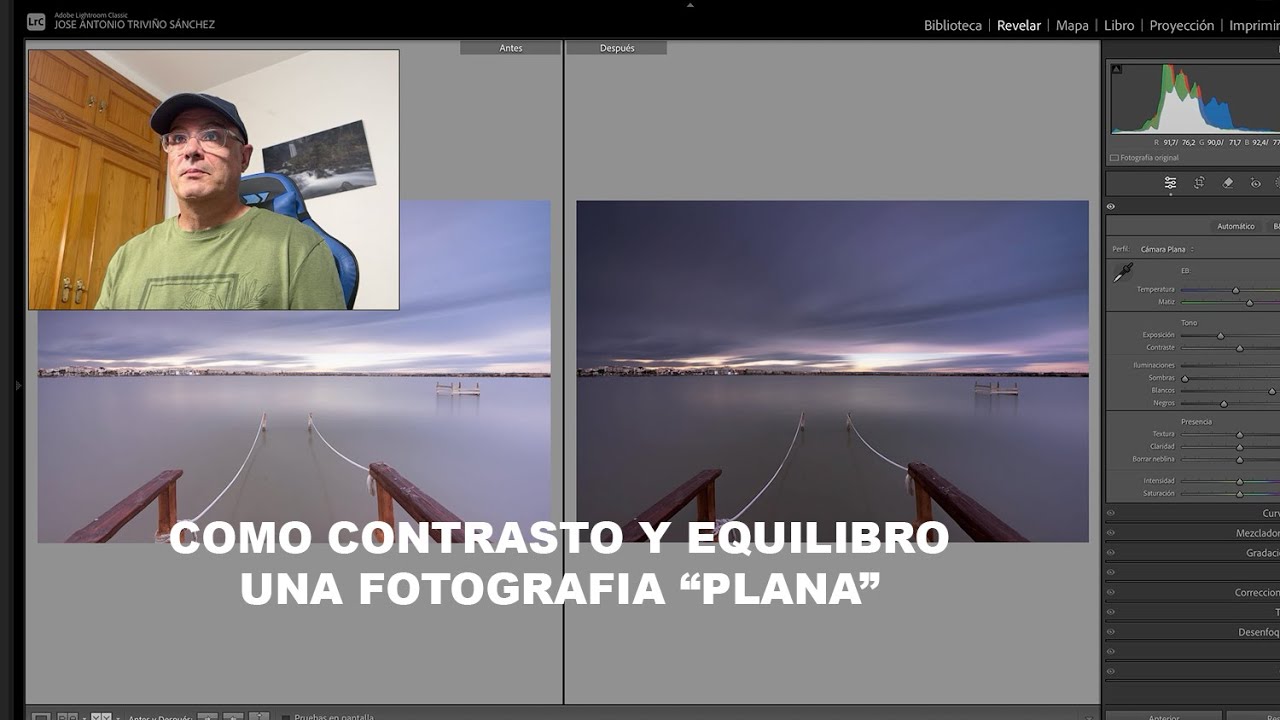Pick the white balance eyedropper tool
The width and height of the screenshot is (1280, 720).
click(1123, 273)
